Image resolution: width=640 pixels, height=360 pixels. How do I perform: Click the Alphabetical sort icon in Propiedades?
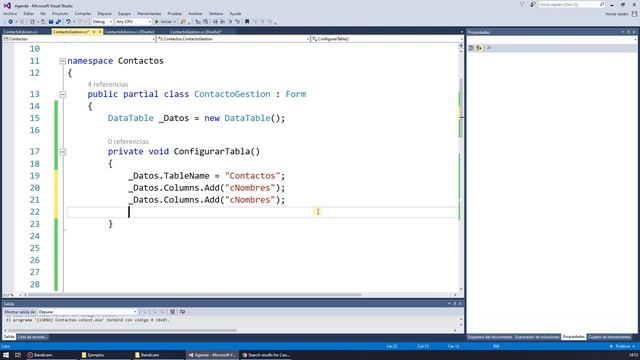pos(479,48)
